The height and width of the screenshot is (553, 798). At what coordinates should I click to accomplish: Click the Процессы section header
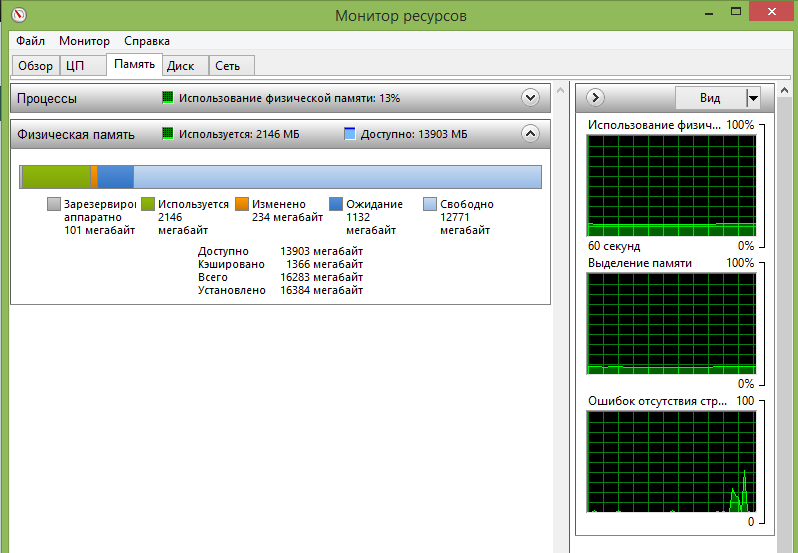coord(280,98)
